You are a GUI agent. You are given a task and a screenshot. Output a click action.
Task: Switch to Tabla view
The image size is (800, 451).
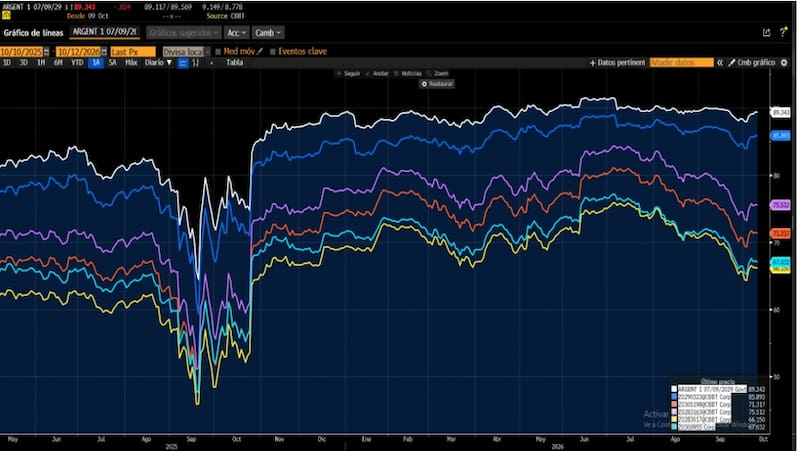coord(235,63)
